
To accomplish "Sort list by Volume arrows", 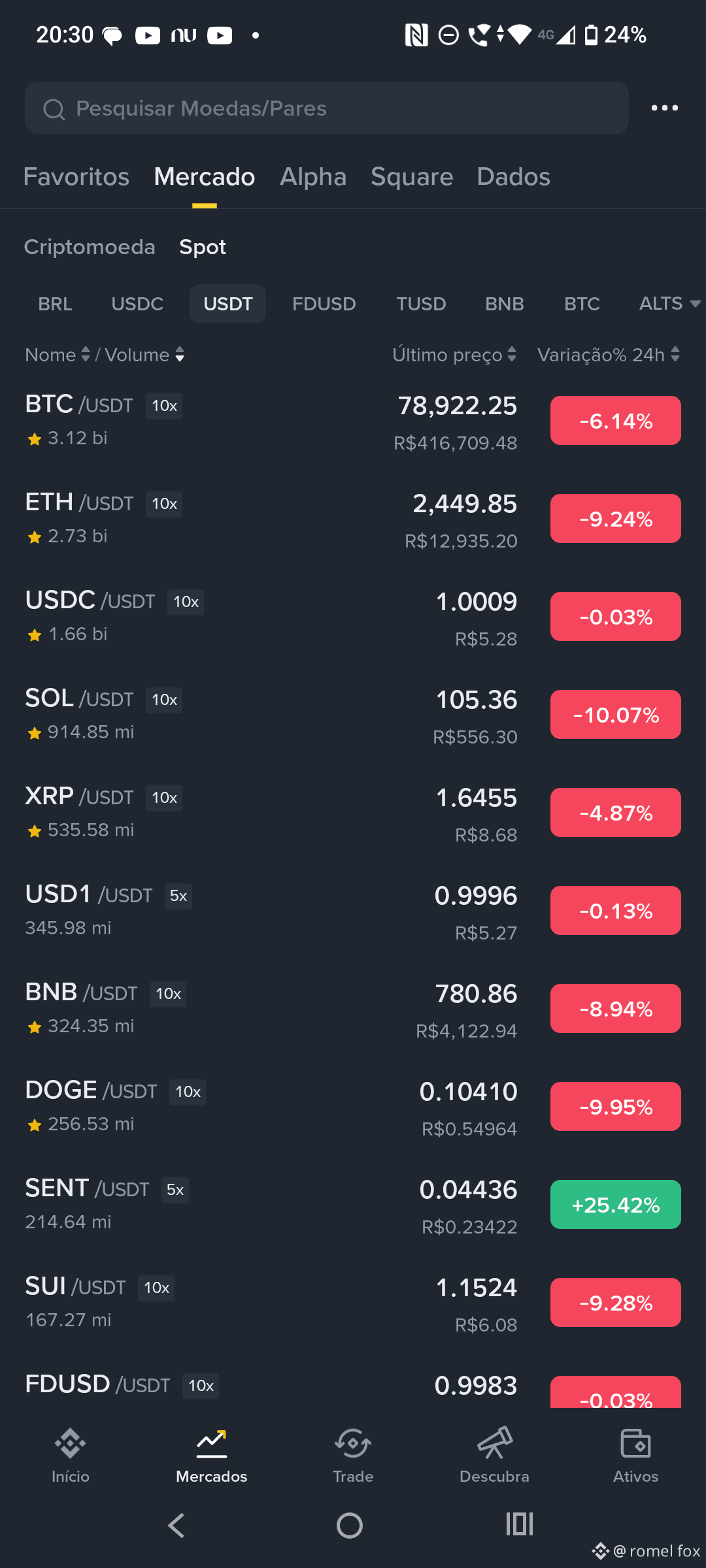I will point(180,355).
